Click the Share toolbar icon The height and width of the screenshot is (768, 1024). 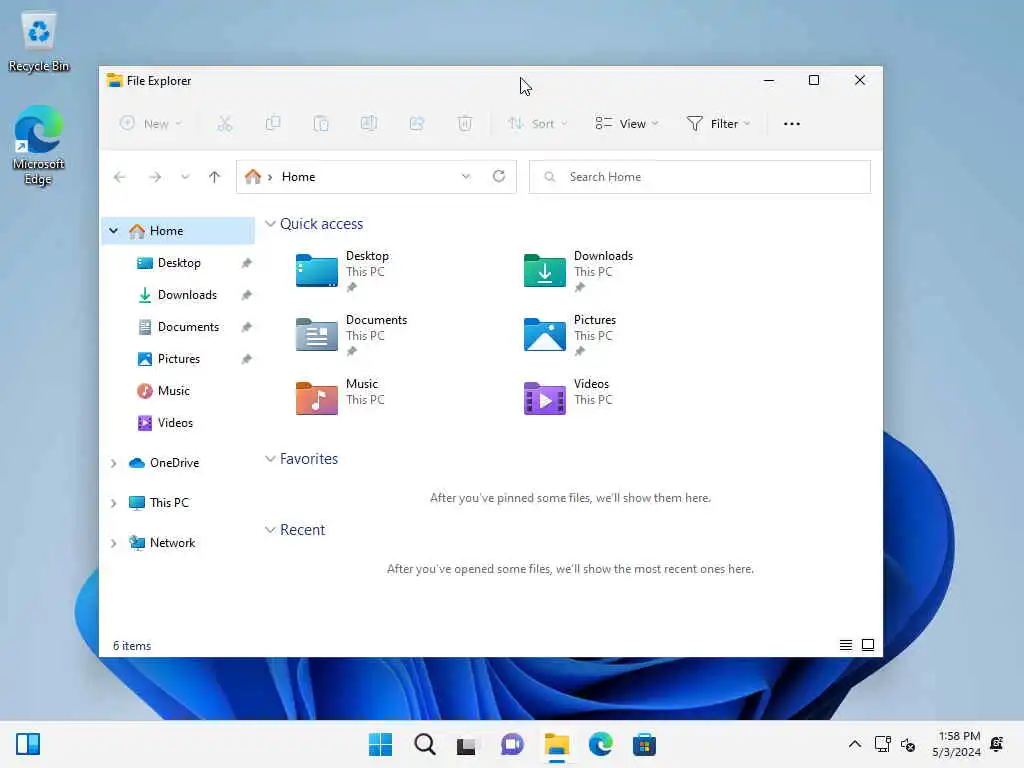417,123
